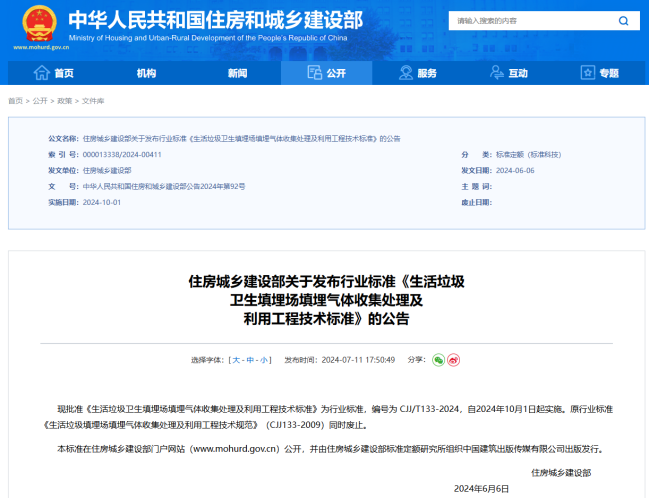Set font size to small (小)
This screenshot has width=649, height=499.
(264, 359)
